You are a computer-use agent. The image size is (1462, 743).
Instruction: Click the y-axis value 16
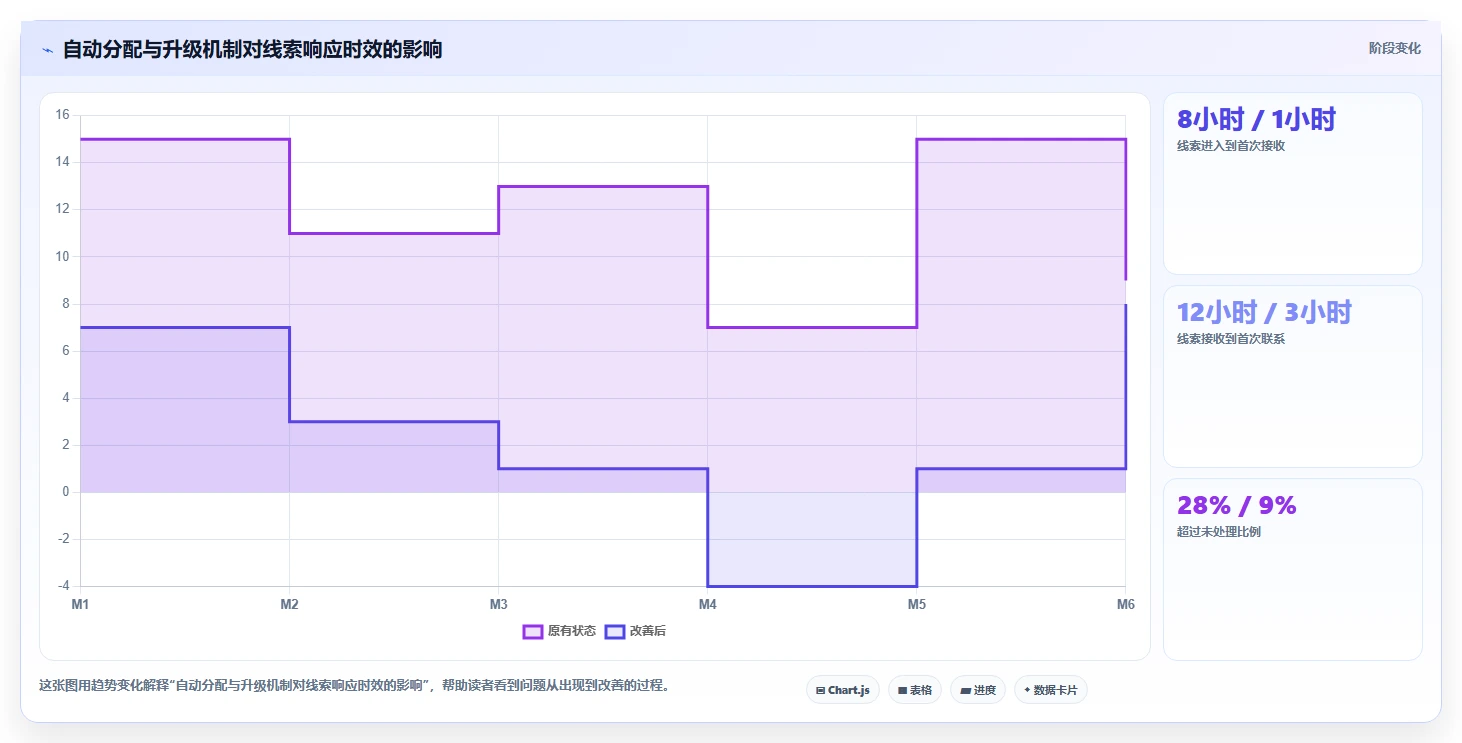(x=62, y=115)
